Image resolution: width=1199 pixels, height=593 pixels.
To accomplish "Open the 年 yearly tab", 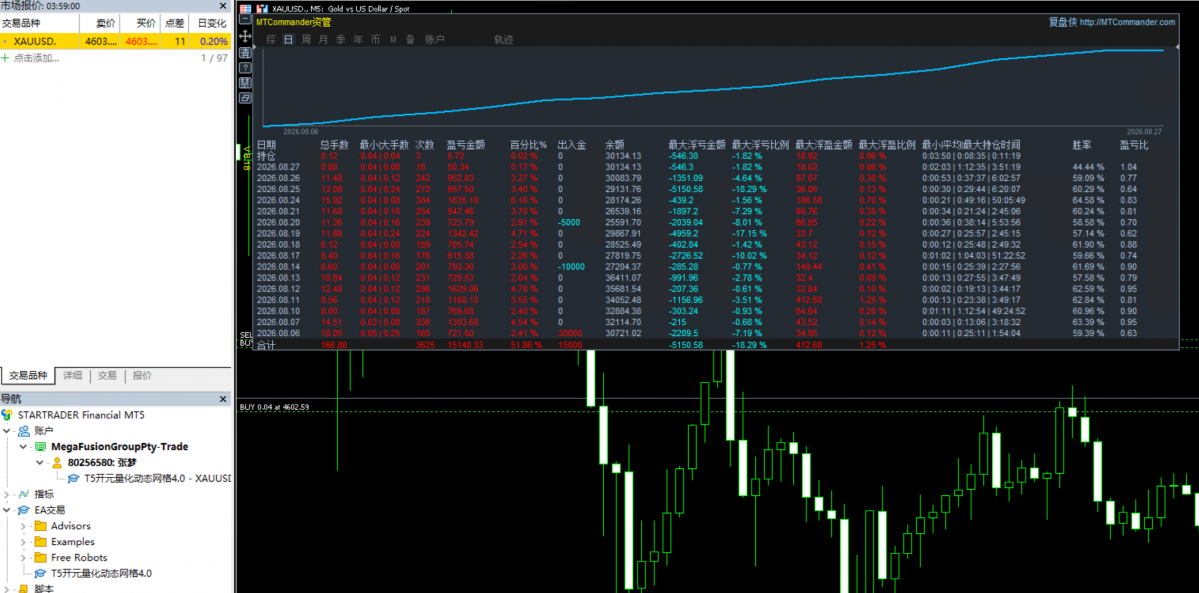I will click(358, 39).
